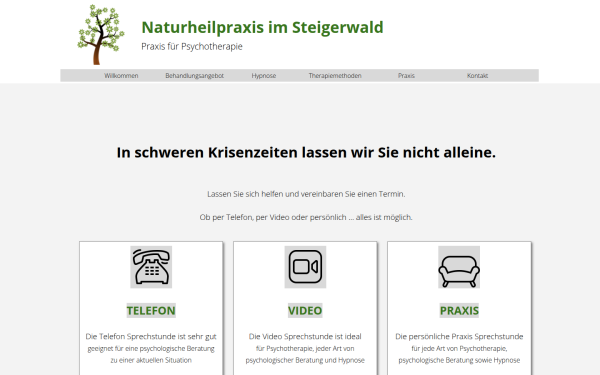Open the Behandlungsangebot menu item
600x375 pixels.
coord(194,76)
